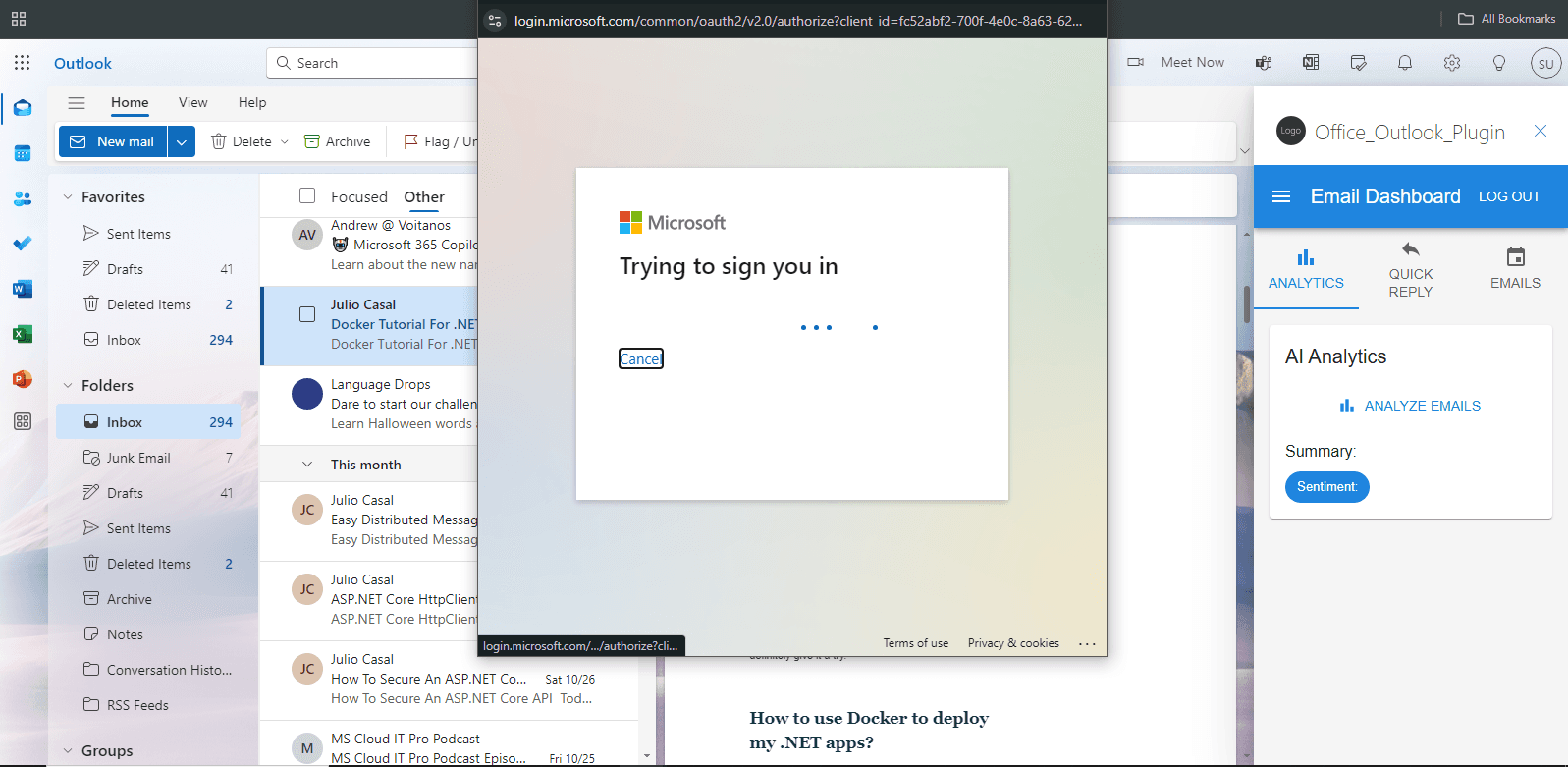Open New mail dropdown arrow

182,141
